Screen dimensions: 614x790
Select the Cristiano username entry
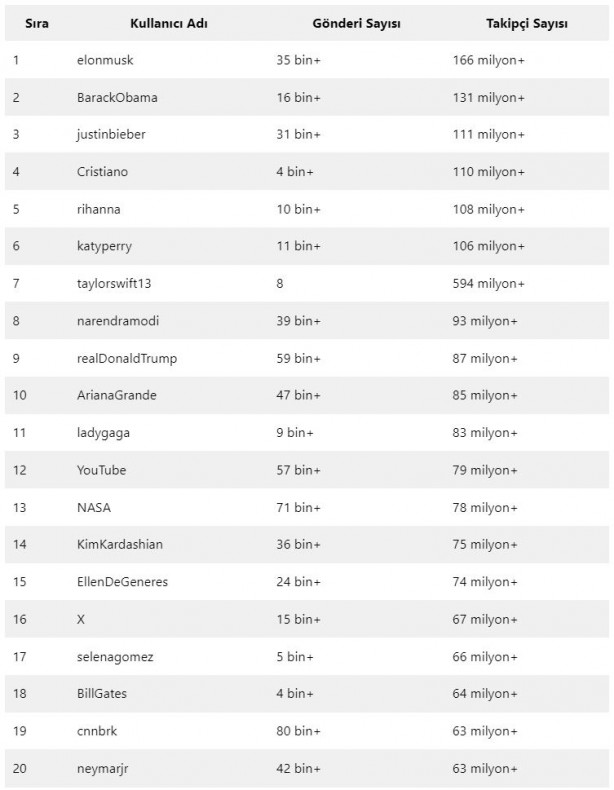coord(102,171)
